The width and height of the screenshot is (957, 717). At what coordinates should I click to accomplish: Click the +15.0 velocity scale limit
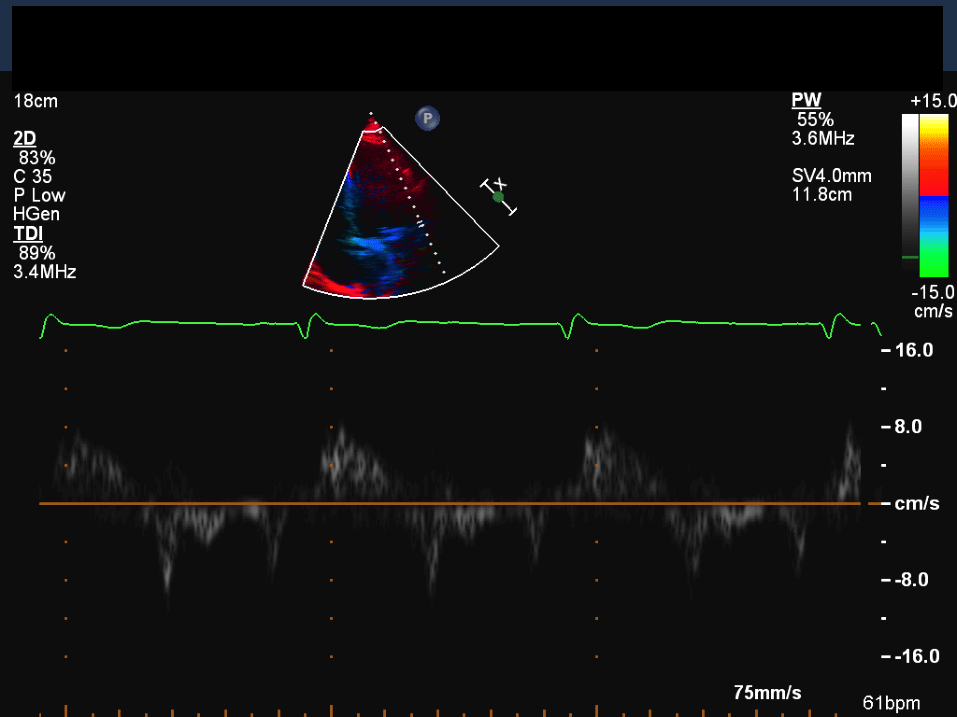(x=930, y=102)
